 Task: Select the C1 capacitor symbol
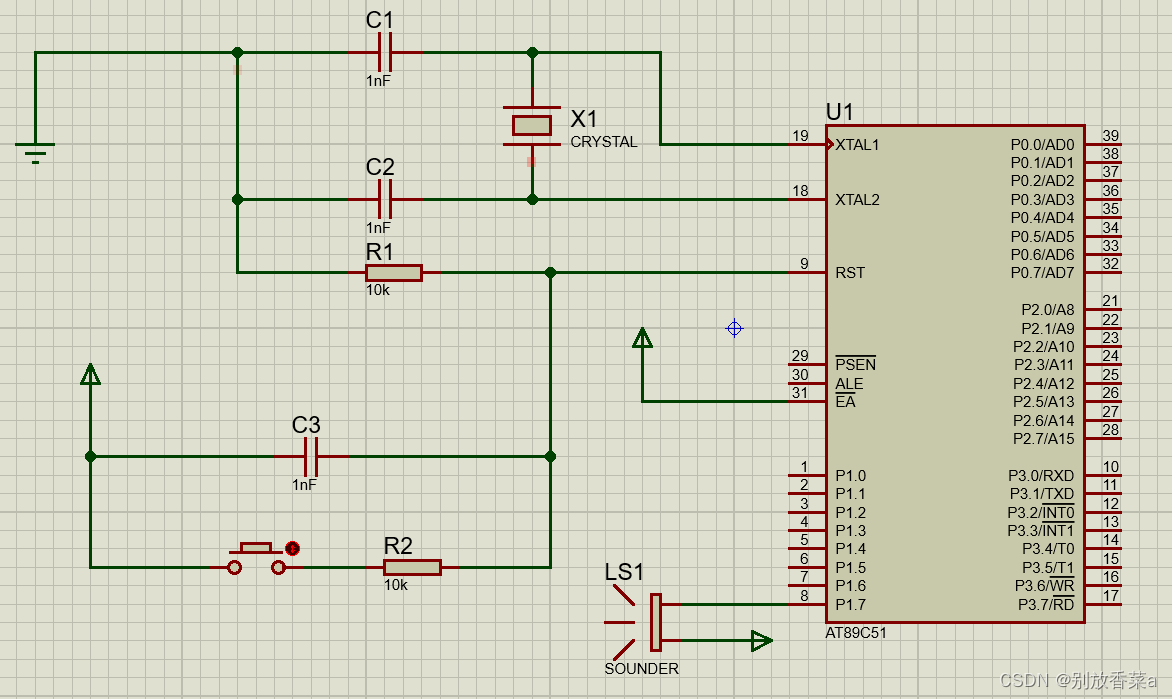385,52
